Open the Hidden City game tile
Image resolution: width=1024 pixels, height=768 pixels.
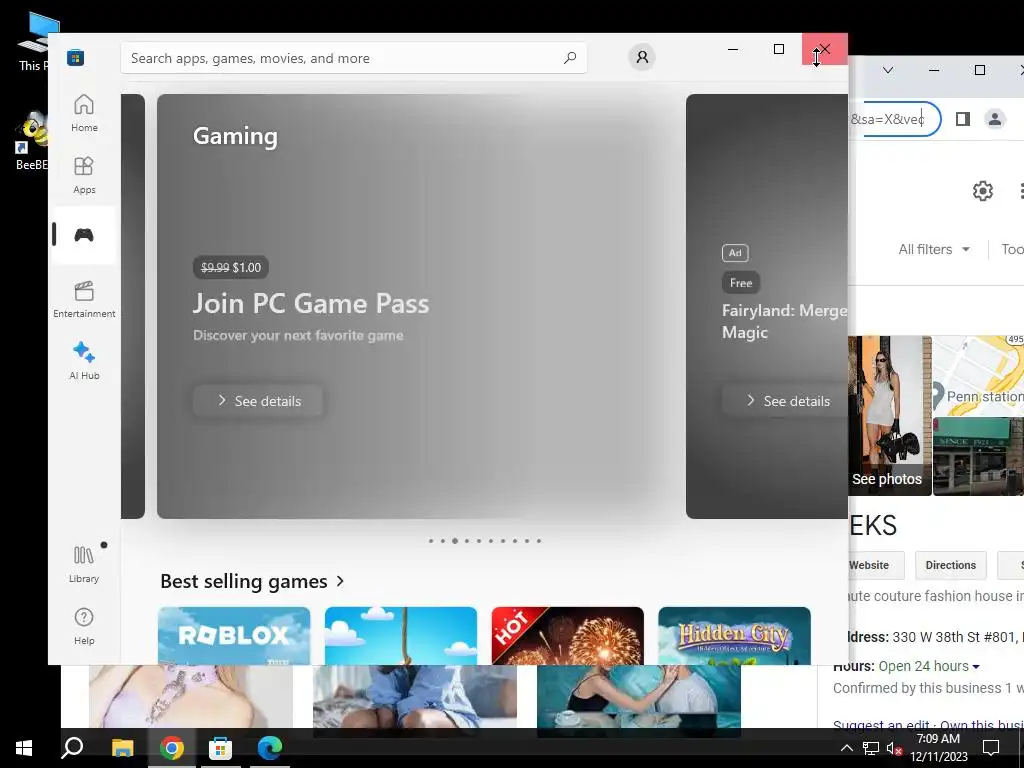(734, 636)
